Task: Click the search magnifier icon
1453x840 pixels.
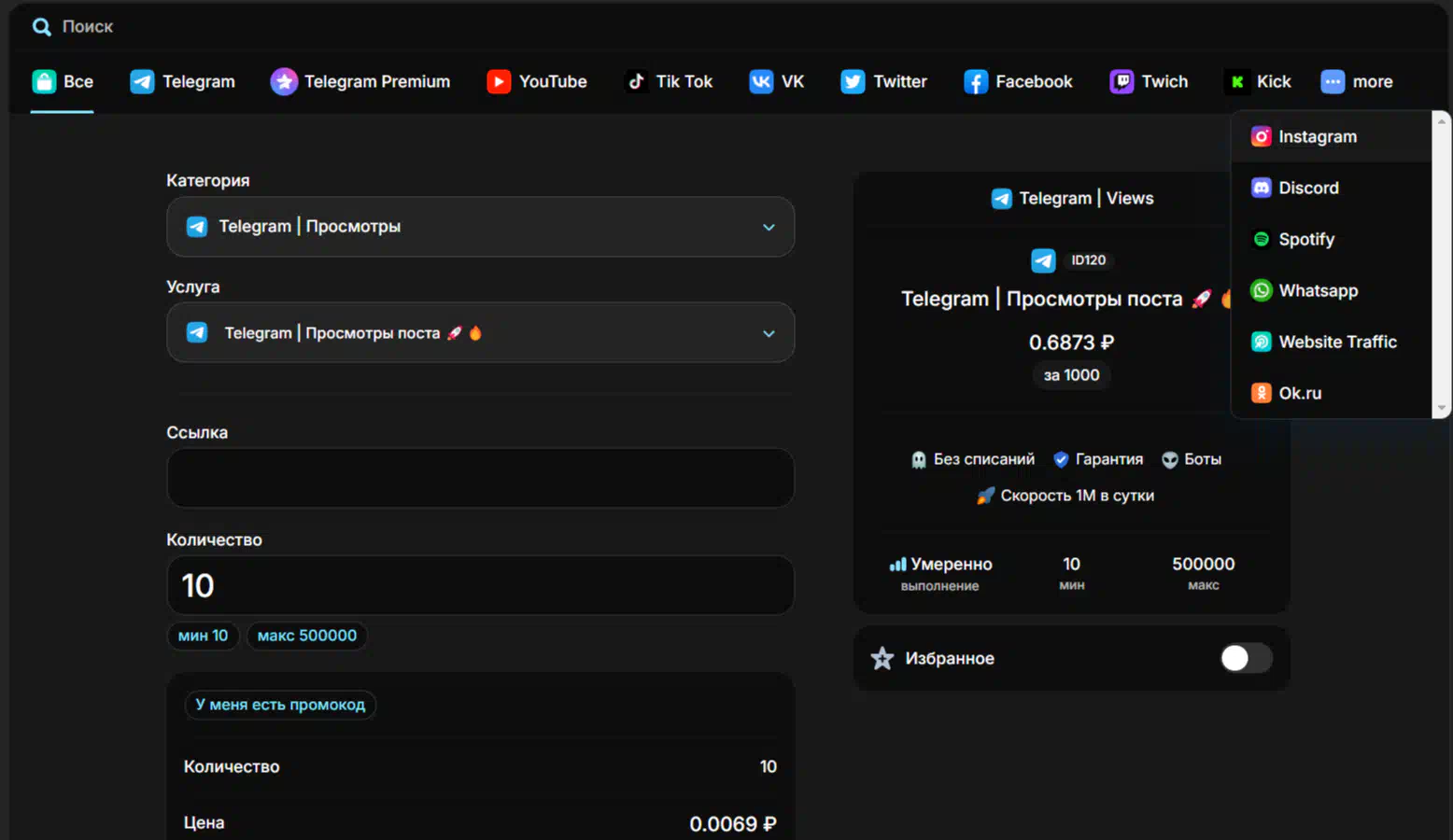Action: pos(41,27)
